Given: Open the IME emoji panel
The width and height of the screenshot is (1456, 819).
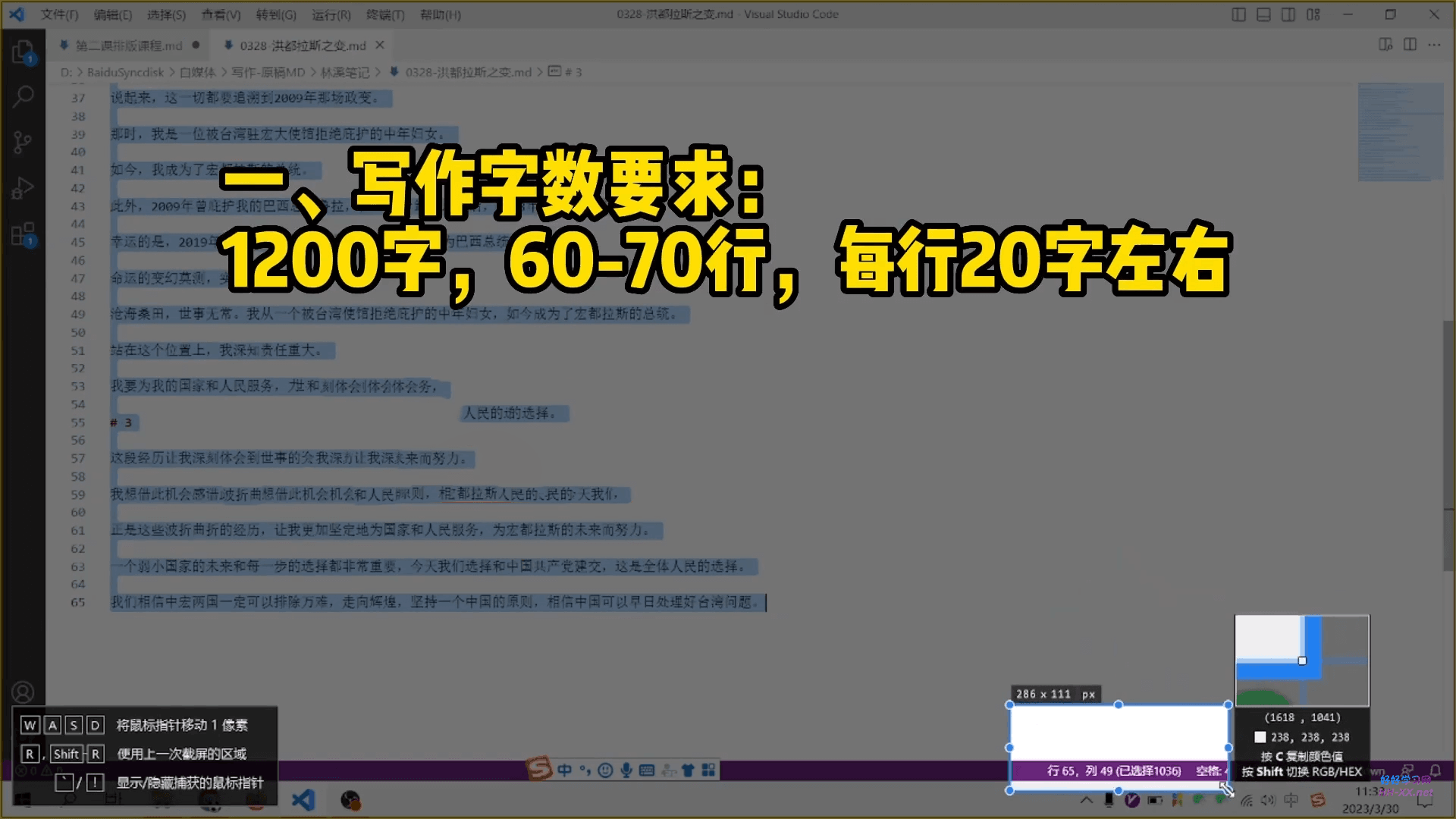Looking at the screenshot, I should 605,770.
